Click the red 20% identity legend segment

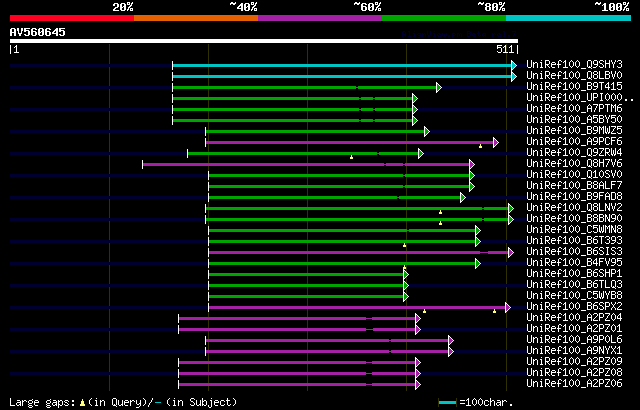click(72, 18)
